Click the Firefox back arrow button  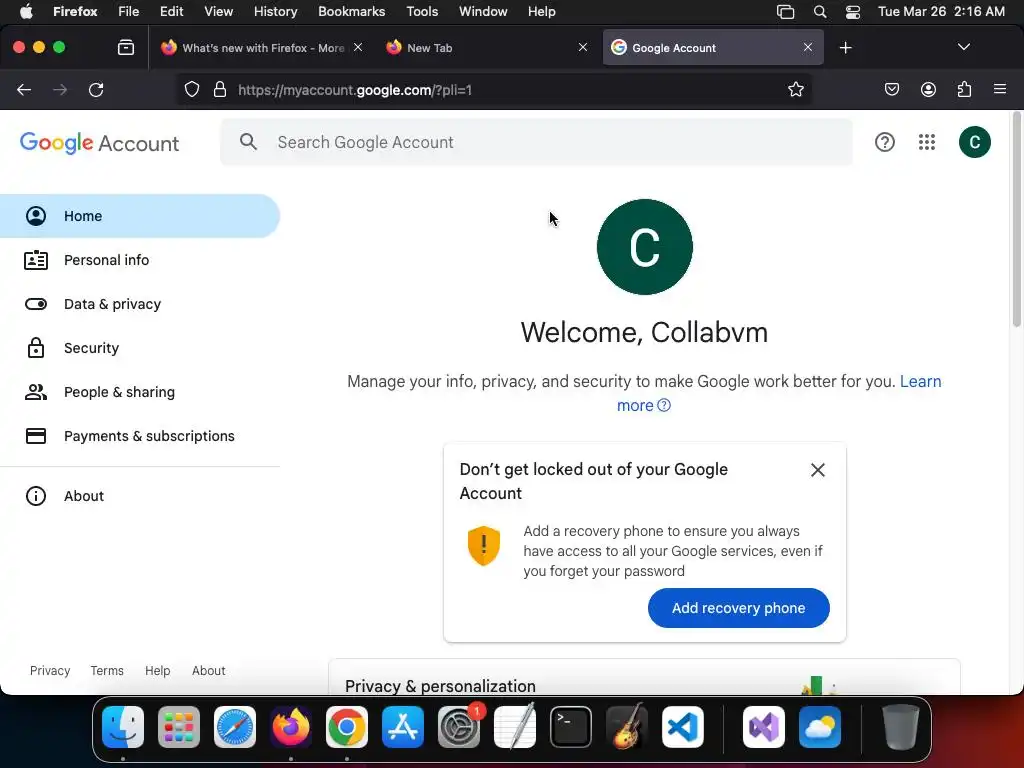pos(24,89)
